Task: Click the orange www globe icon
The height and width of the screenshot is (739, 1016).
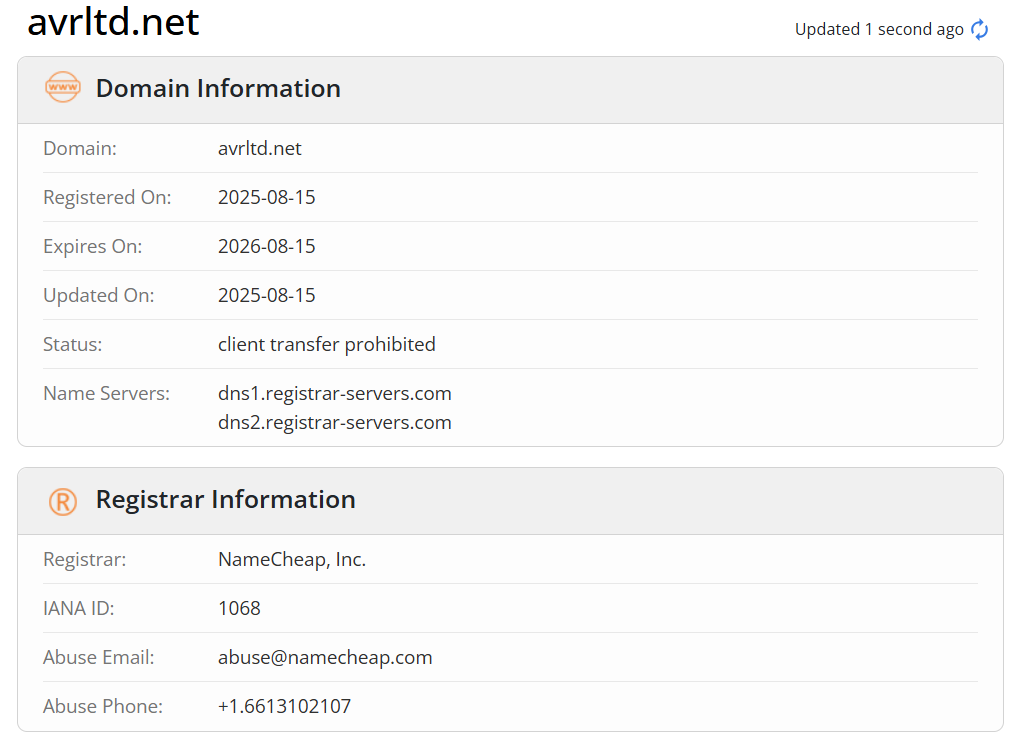Action: (63, 87)
